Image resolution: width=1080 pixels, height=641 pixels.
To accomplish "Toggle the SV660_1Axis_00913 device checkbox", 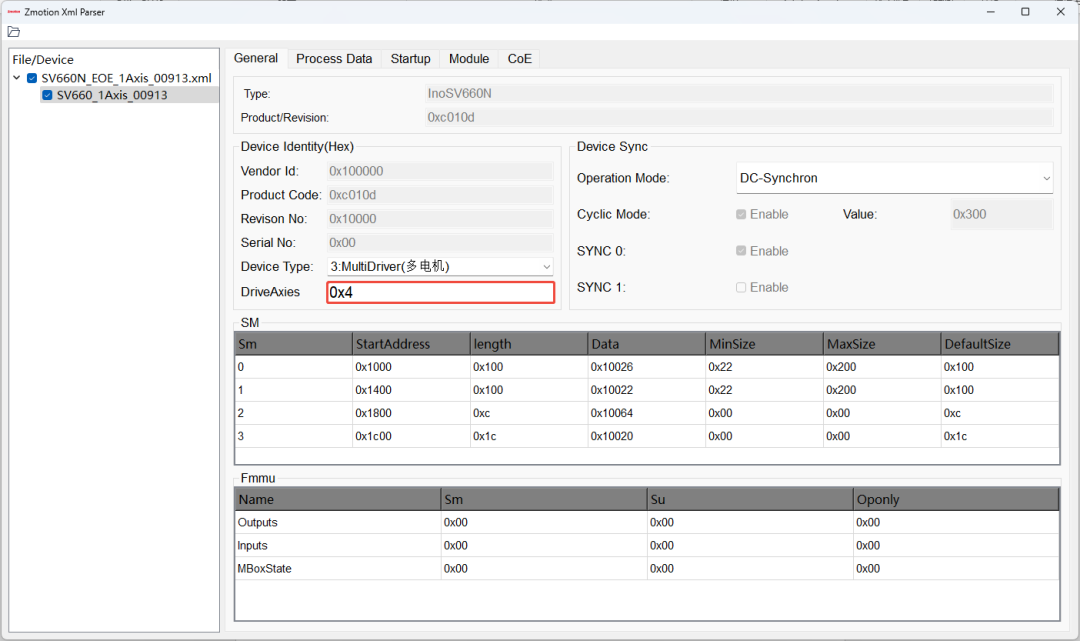I will click(48, 95).
